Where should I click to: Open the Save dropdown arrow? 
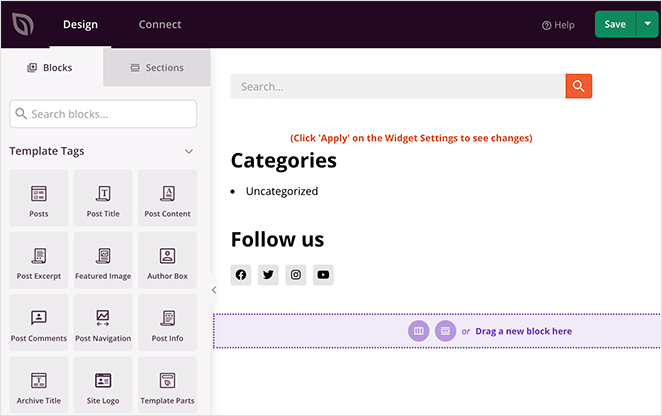(647, 24)
